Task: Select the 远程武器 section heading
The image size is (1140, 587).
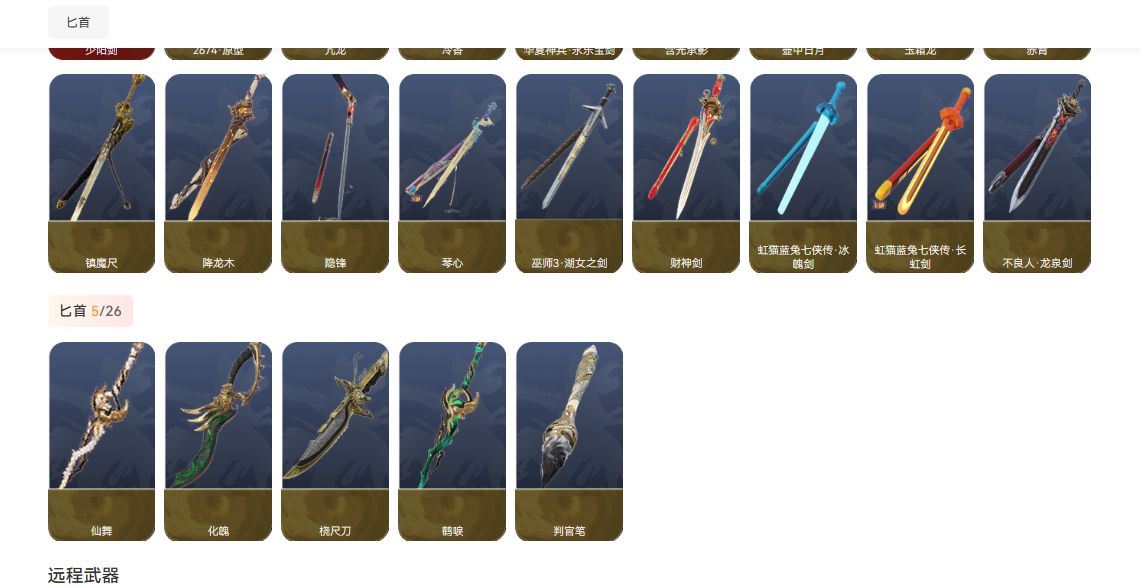Action: click(x=84, y=576)
